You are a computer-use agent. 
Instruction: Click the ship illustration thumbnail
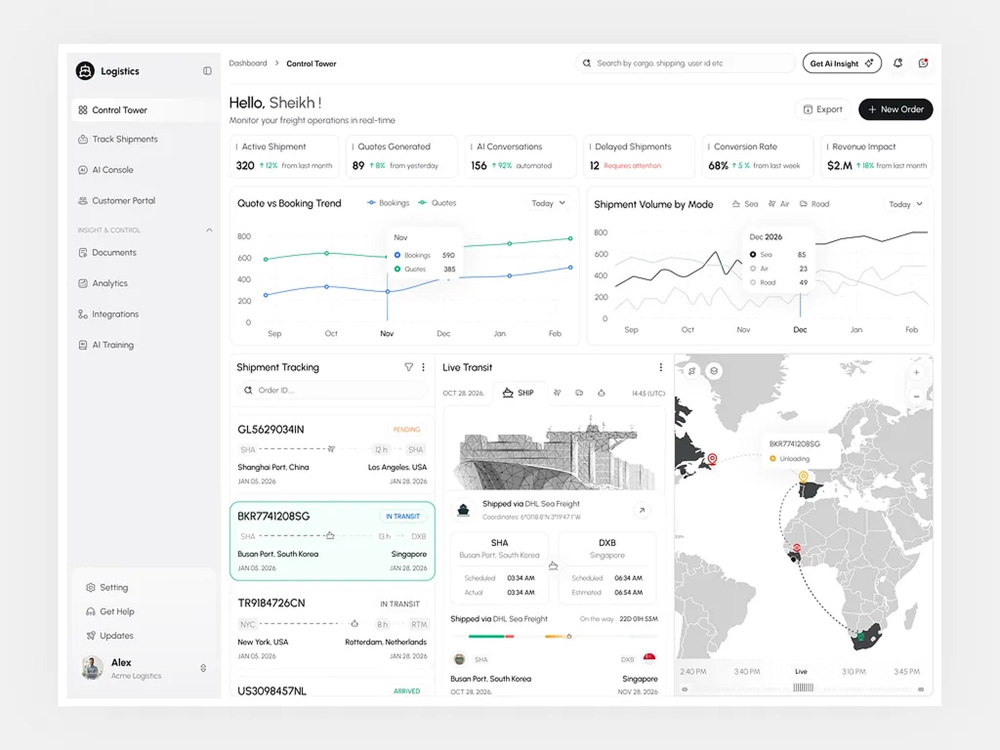[554, 452]
